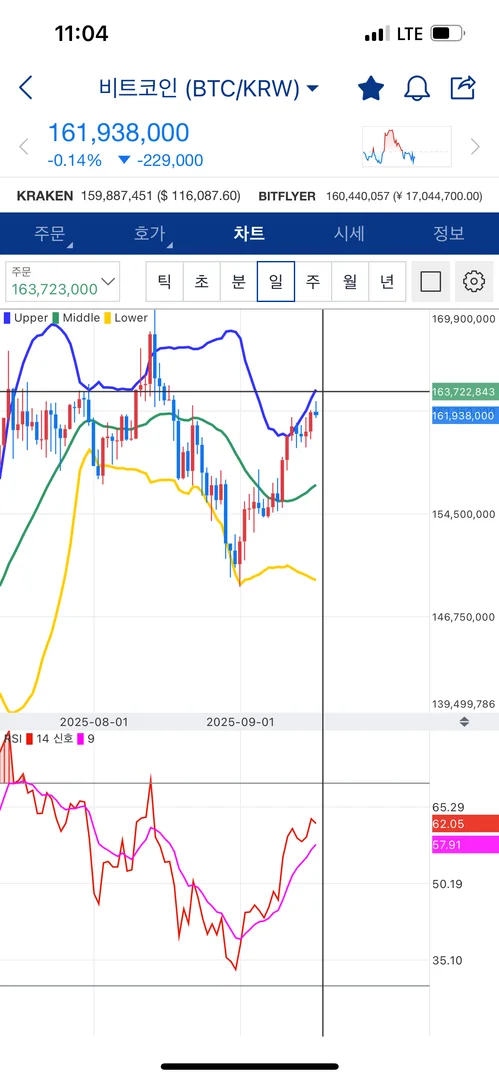
Task: Open chart settings gear icon
Action: 473,281
